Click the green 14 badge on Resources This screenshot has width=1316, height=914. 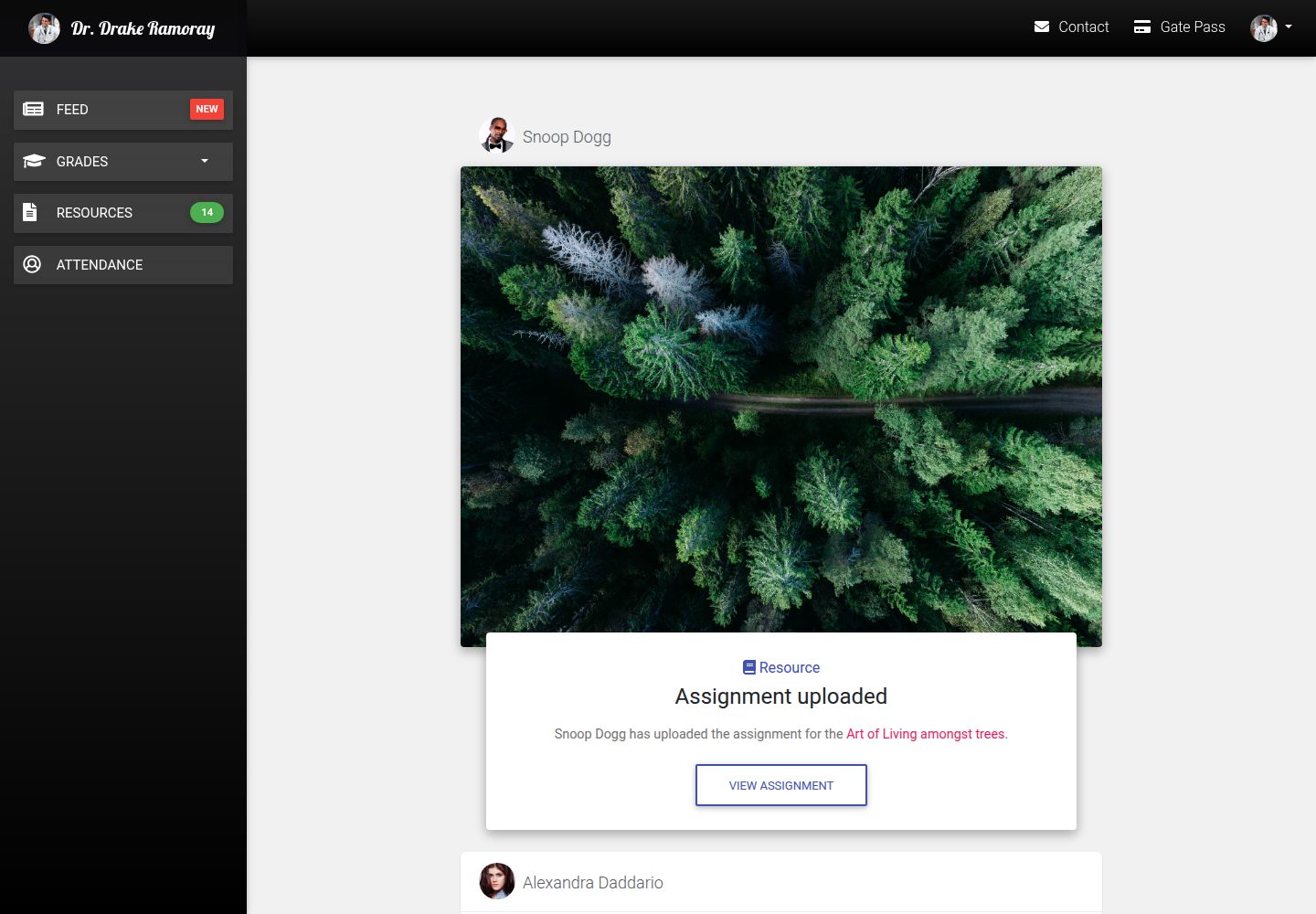(x=207, y=213)
